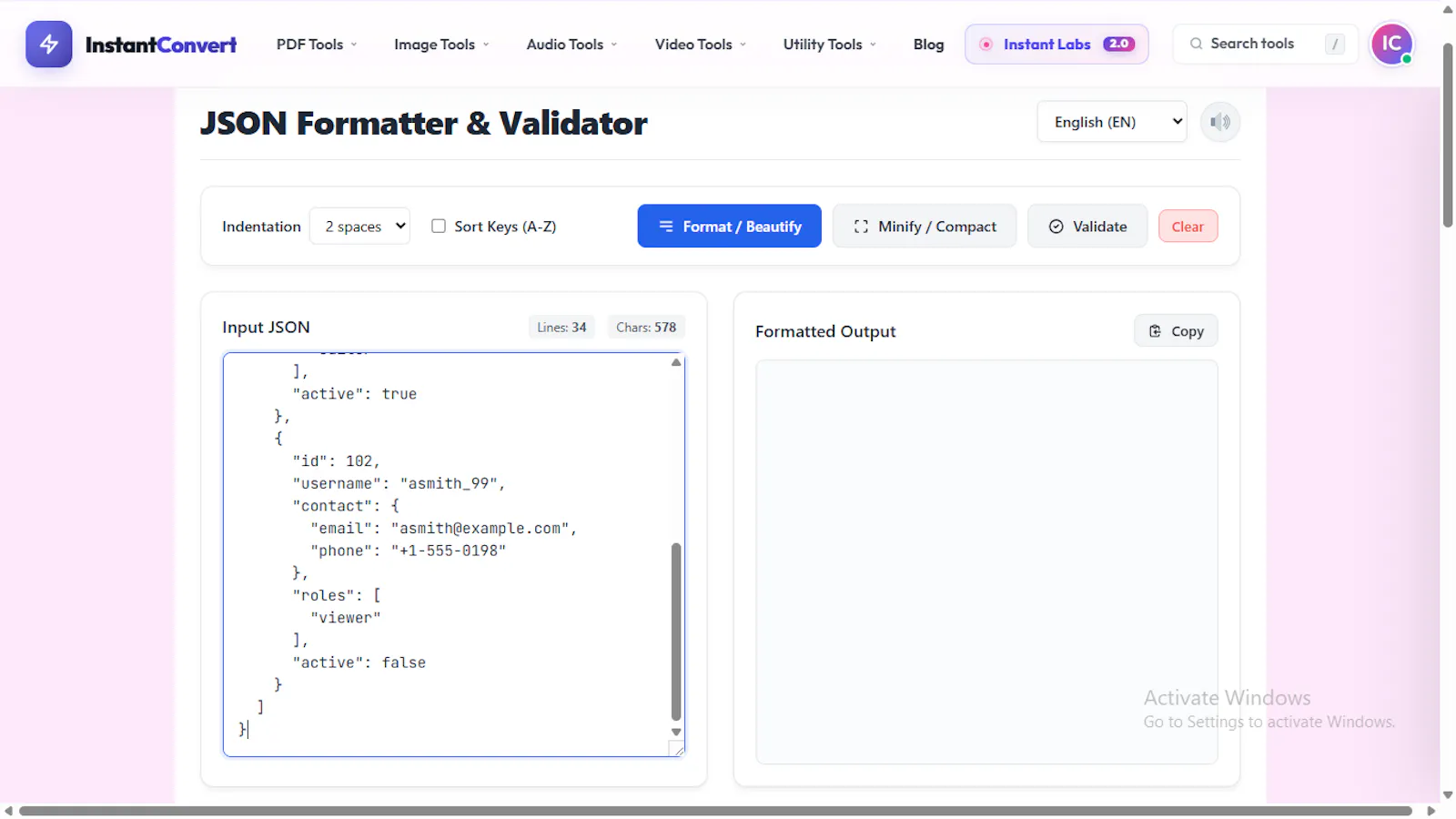Clear the JSON input
The image size is (1456, 819).
coord(1188,227)
